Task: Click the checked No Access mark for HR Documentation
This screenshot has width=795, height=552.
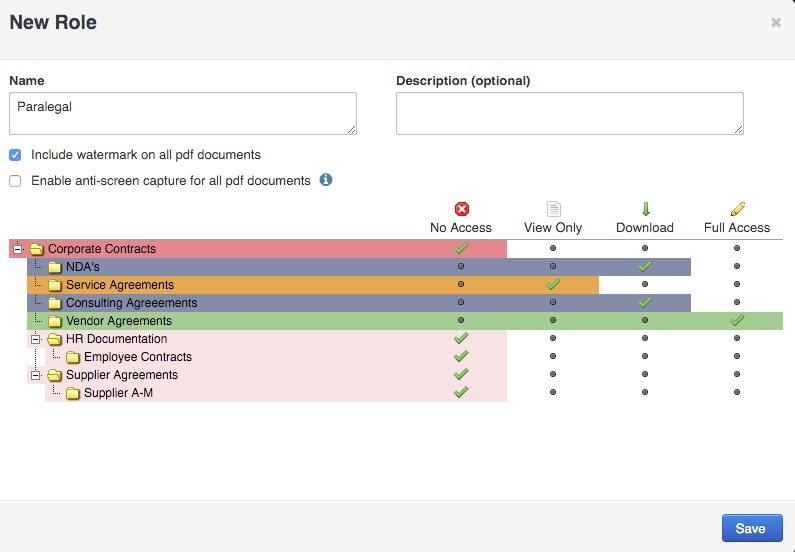Action: pos(461,338)
